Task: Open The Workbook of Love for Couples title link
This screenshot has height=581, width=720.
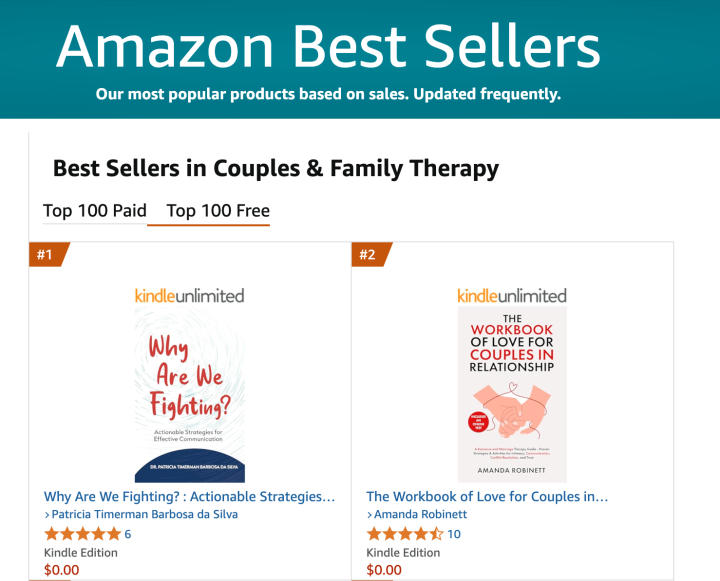Action: point(488,496)
